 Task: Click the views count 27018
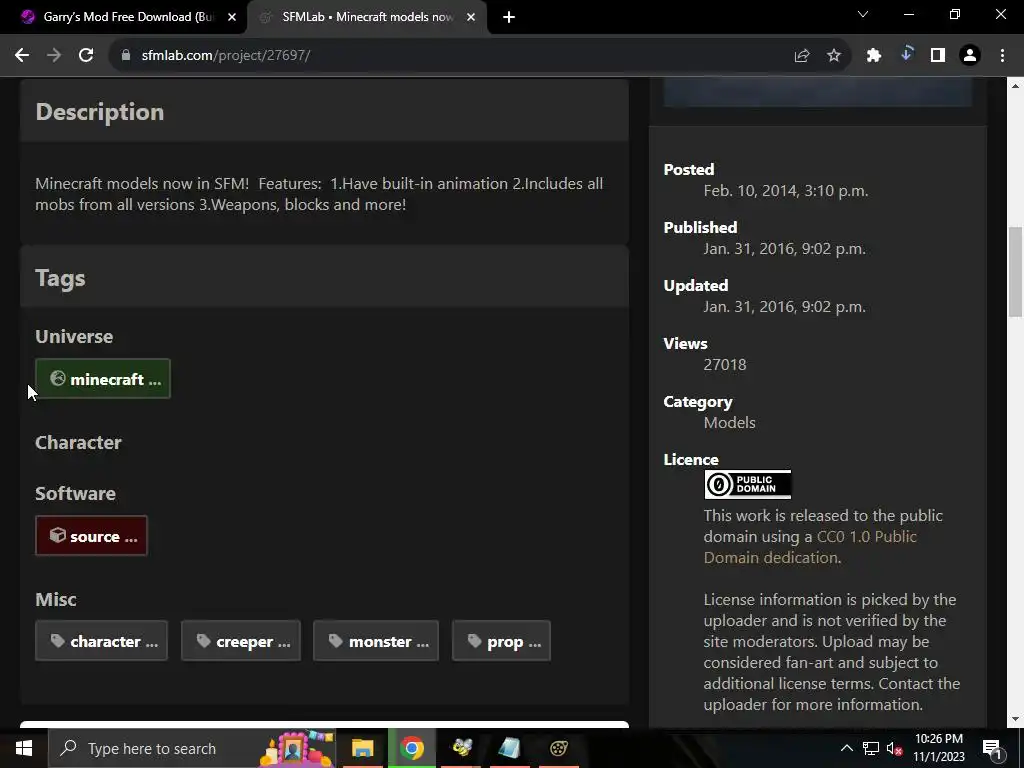[725, 364]
